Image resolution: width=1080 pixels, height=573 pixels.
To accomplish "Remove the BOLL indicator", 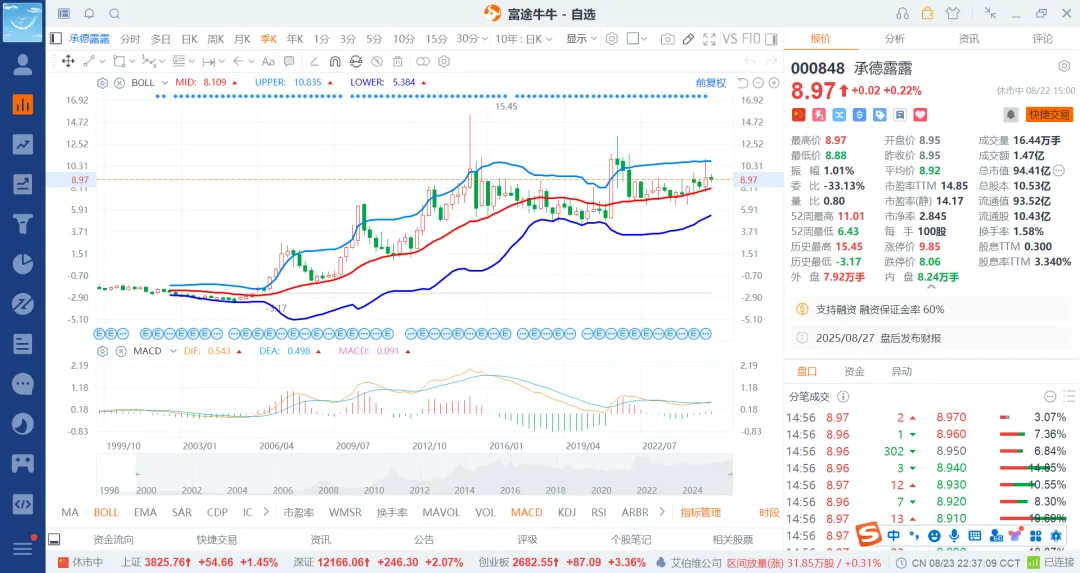I will [x=119, y=83].
